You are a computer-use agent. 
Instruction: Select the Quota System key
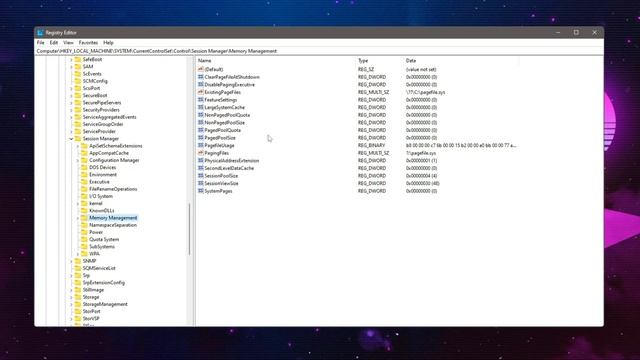pos(104,240)
